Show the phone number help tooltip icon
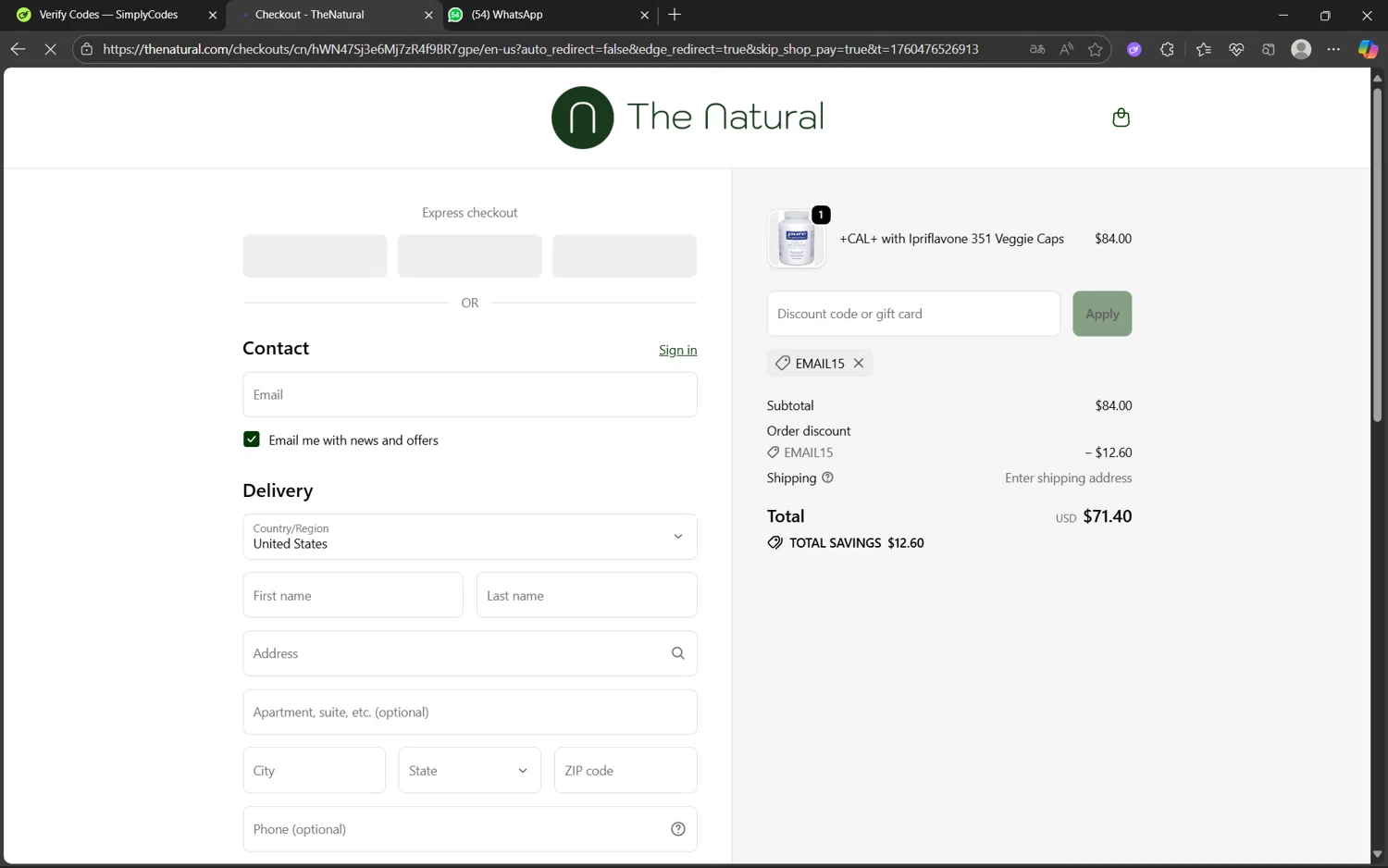1388x868 pixels. [677, 829]
